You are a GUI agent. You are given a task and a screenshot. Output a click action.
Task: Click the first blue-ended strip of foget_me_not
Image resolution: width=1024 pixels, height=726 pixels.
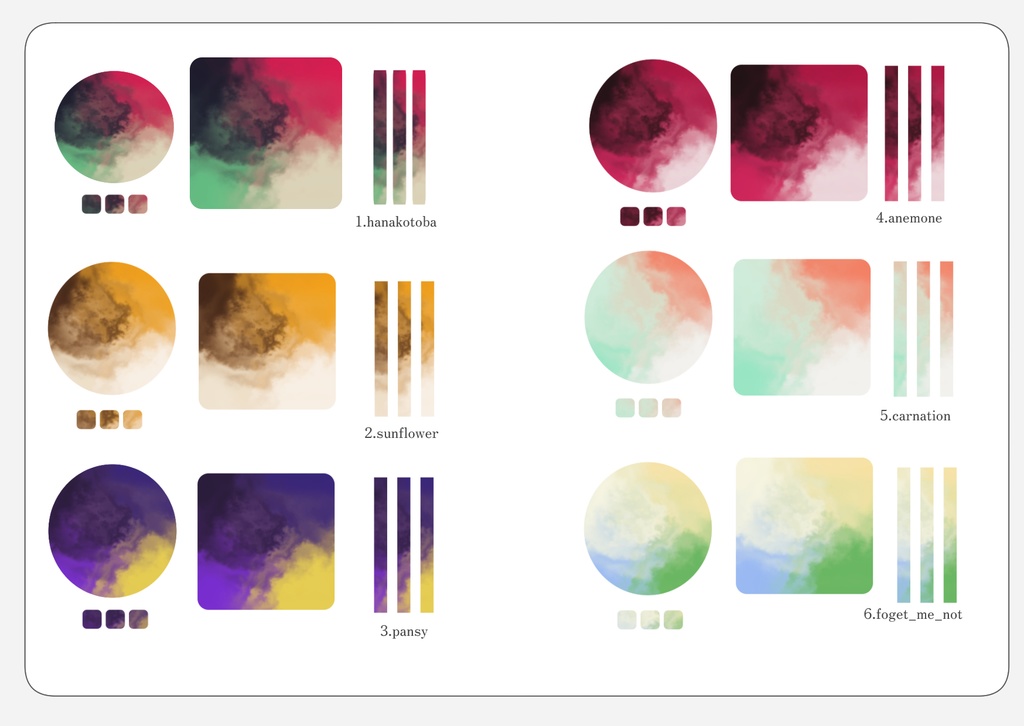tap(904, 535)
